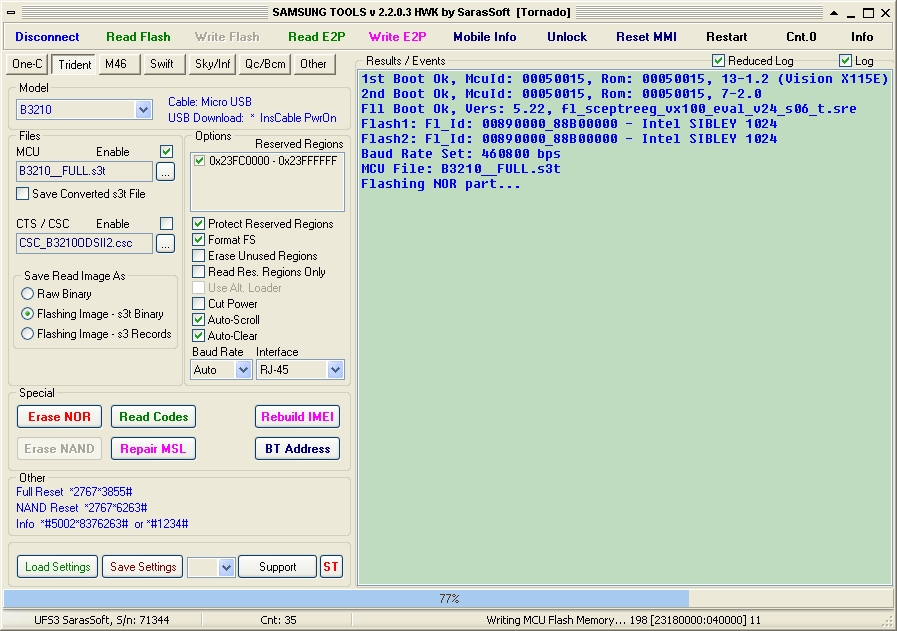The width and height of the screenshot is (897, 631).
Task: Switch to the Other tab
Action: tap(313, 64)
